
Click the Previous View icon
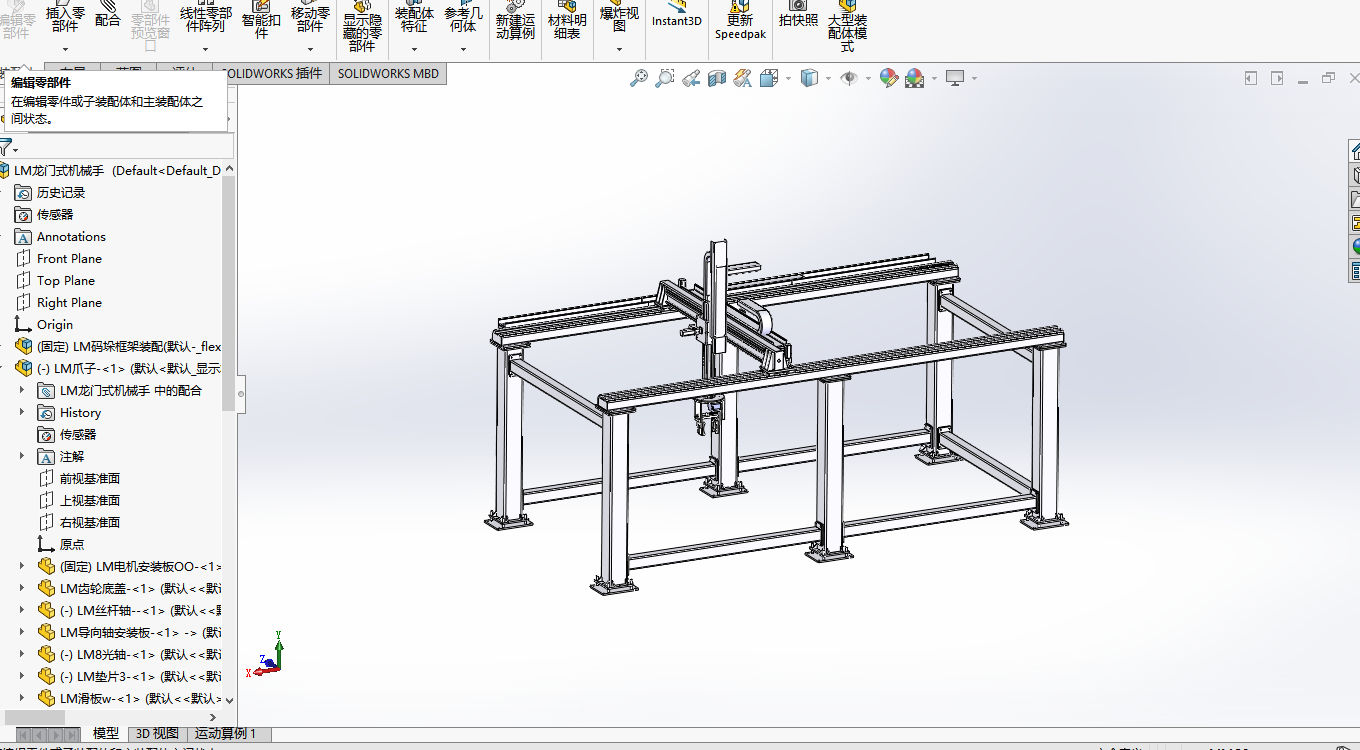tap(691, 78)
